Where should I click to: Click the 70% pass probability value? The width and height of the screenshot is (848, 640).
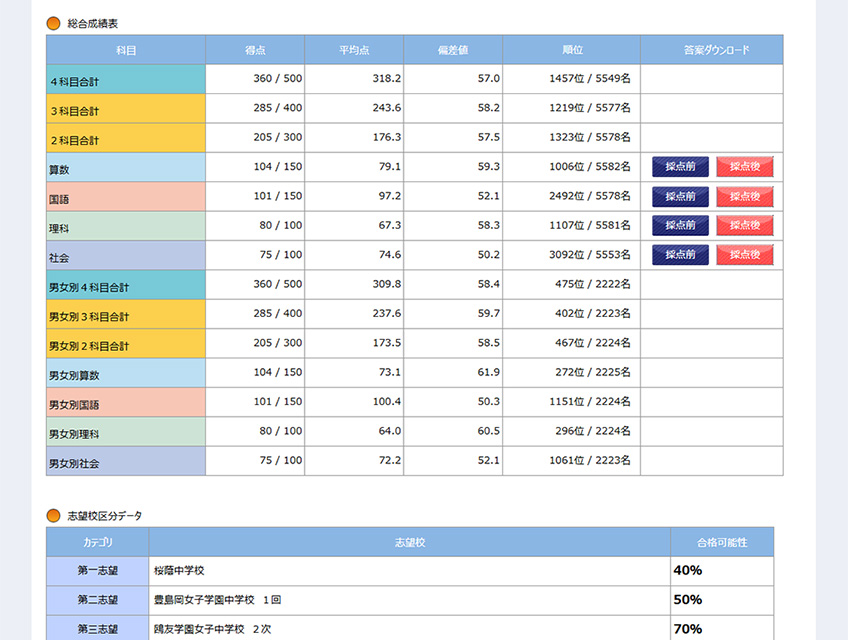point(687,629)
